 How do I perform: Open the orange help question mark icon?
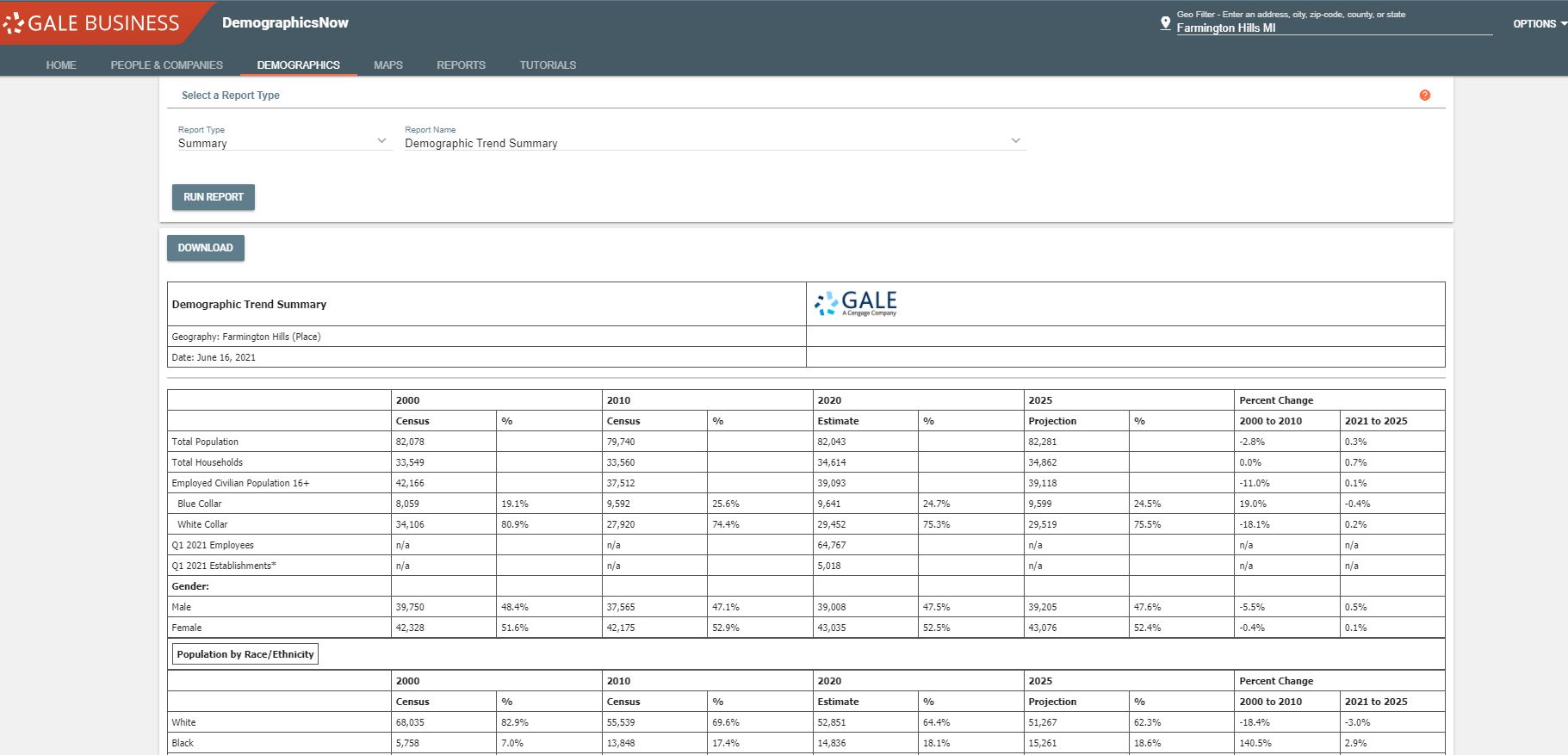coord(1425,96)
